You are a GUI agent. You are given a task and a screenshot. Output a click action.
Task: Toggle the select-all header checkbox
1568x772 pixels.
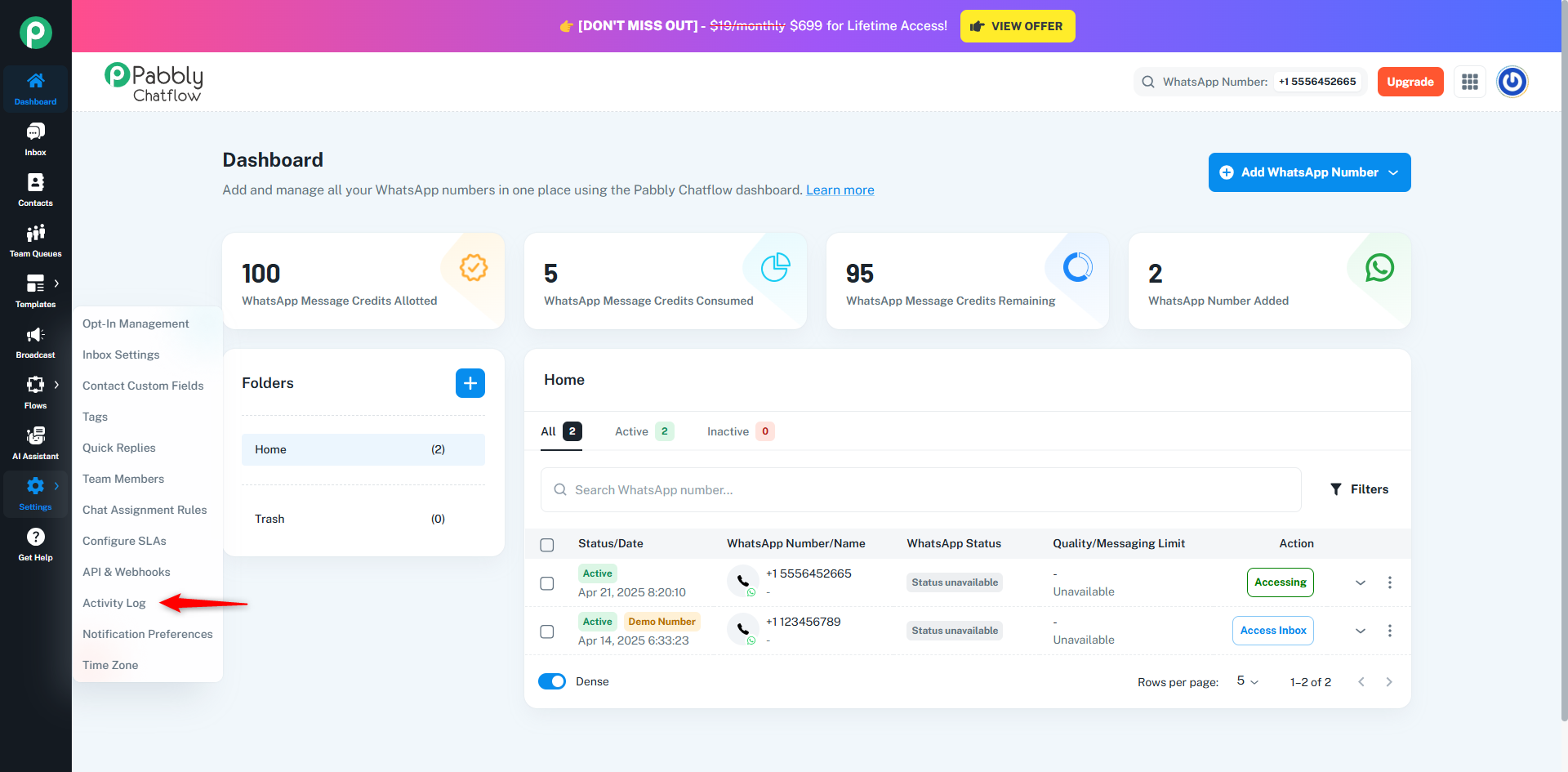(547, 545)
